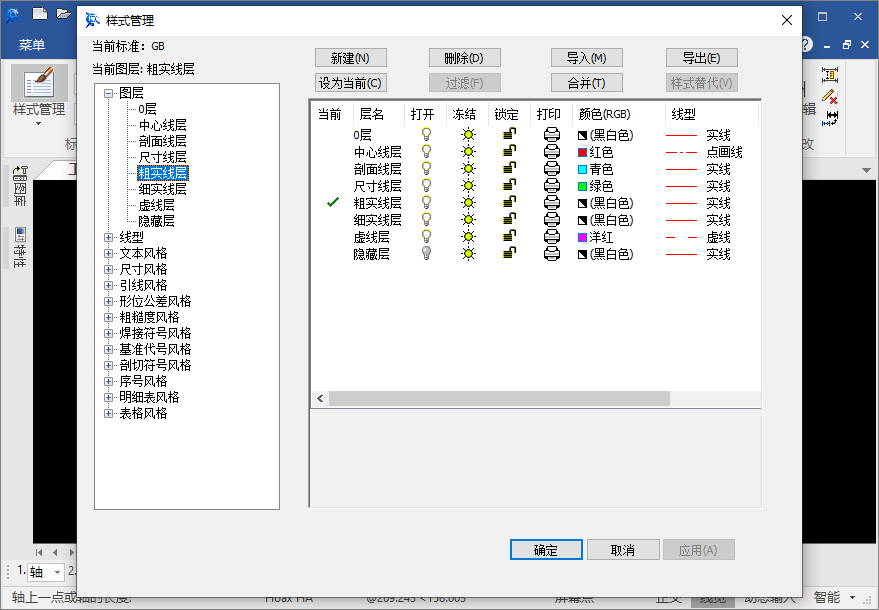
Task: Click the cyan color swatch of 剖面线层
Action: [582, 169]
